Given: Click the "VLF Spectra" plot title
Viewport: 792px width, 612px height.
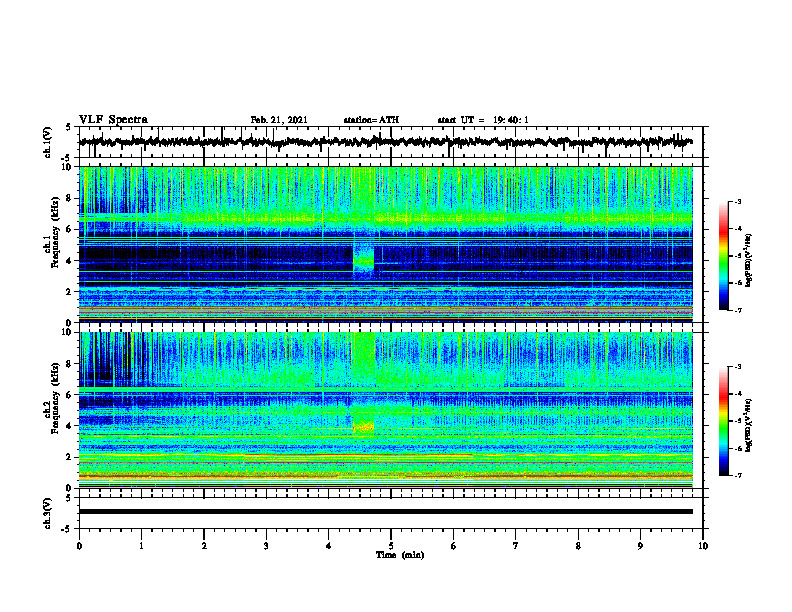Looking at the screenshot, I should click(x=113, y=120).
